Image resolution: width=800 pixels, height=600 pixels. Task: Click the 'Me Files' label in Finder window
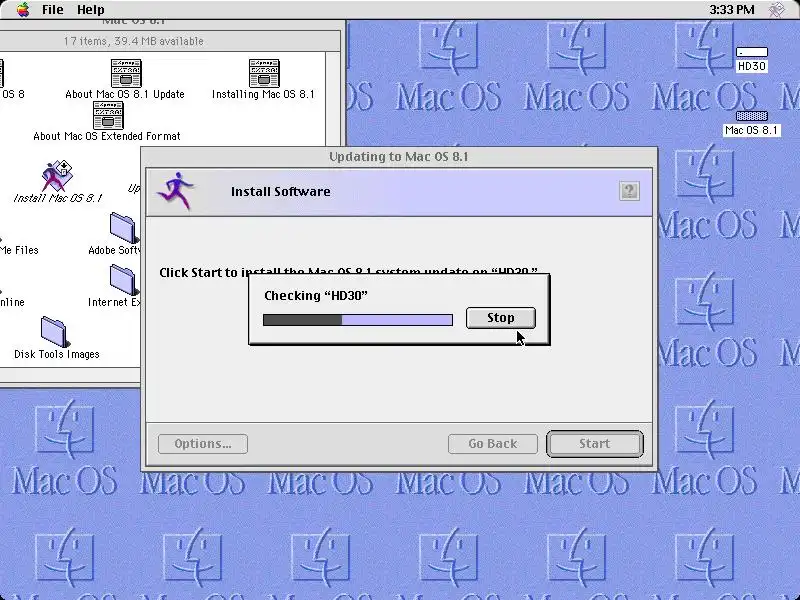pyautogui.click(x=19, y=250)
